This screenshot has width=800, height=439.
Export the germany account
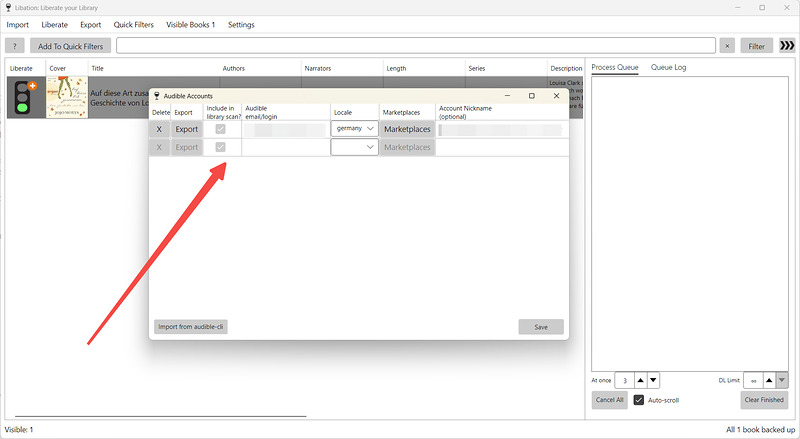(187, 129)
